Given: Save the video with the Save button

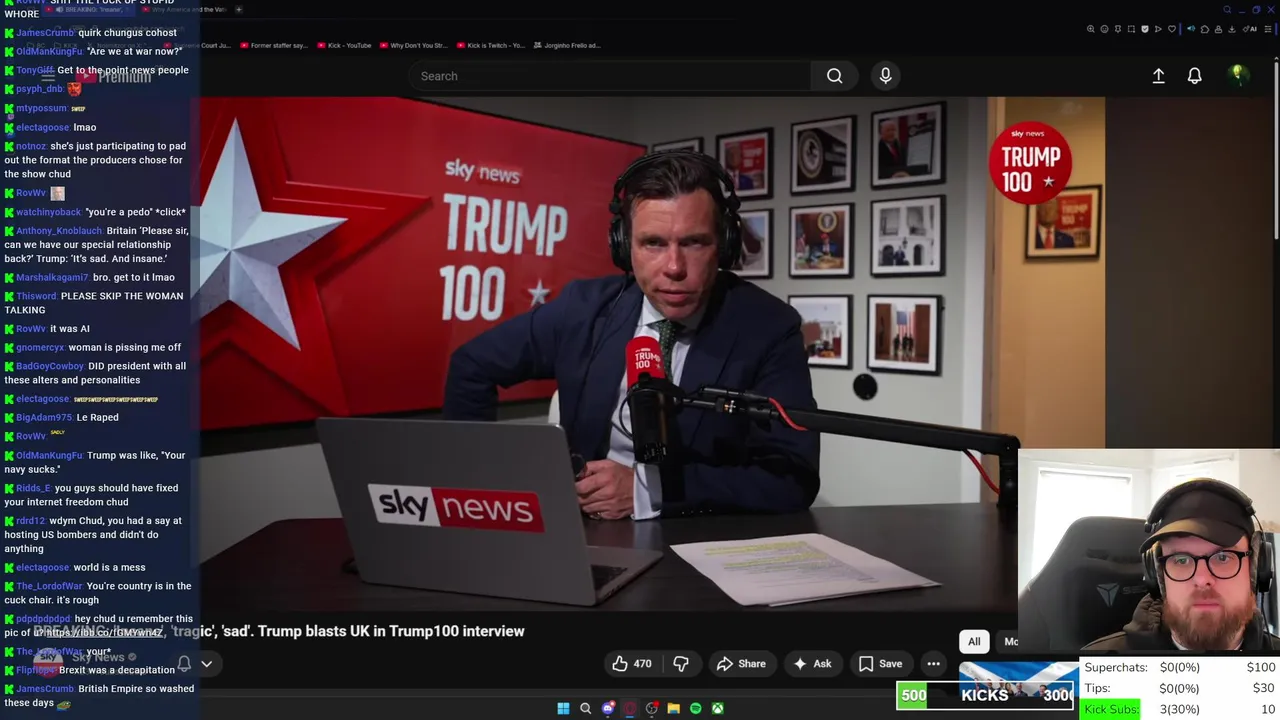Looking at the screenshot, I should click(880, 664).
